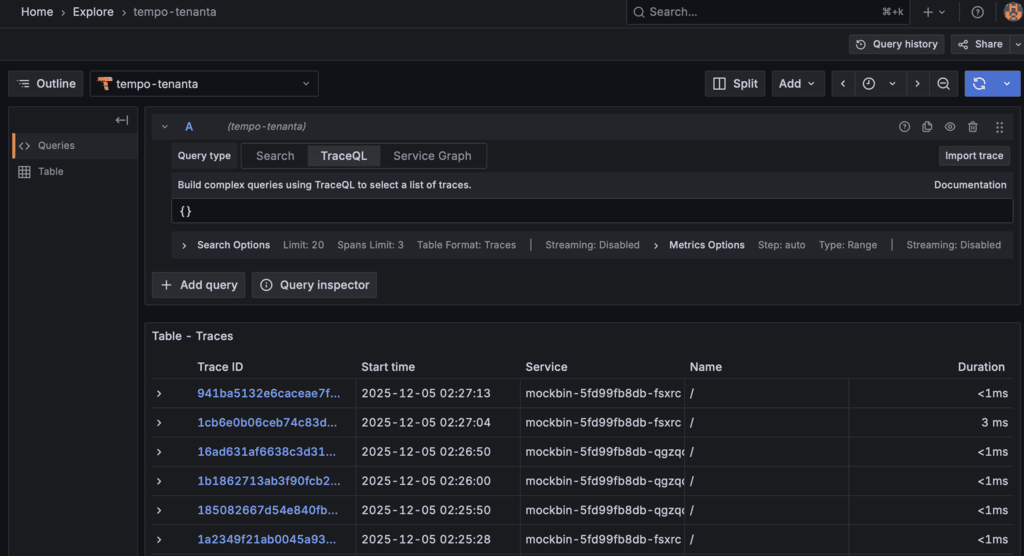Screen dimensions: 1024x556
Task: Grab the query A drag handle
Action: [x=999, y=127]
